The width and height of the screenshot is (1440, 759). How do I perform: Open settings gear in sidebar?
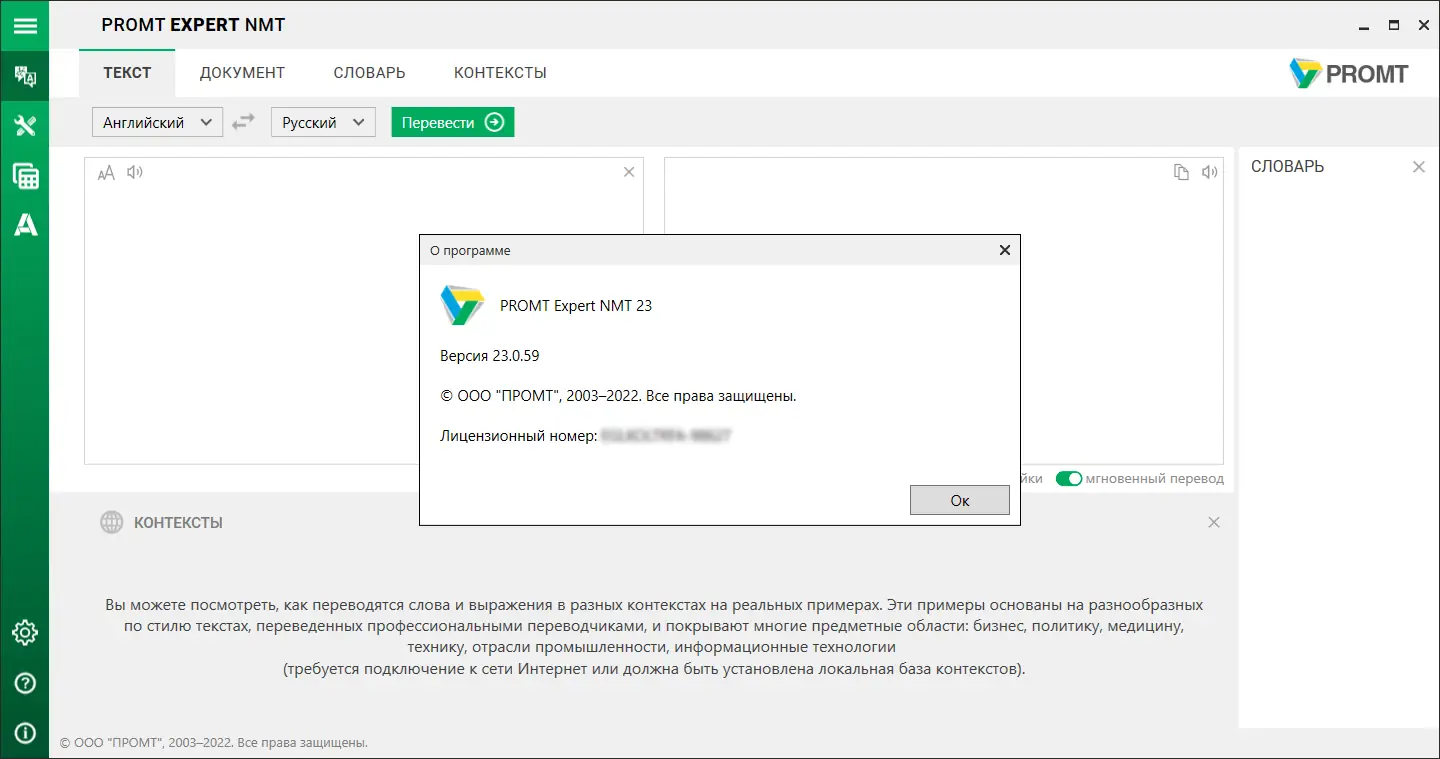pyautogui.click(x=25, y=633)
